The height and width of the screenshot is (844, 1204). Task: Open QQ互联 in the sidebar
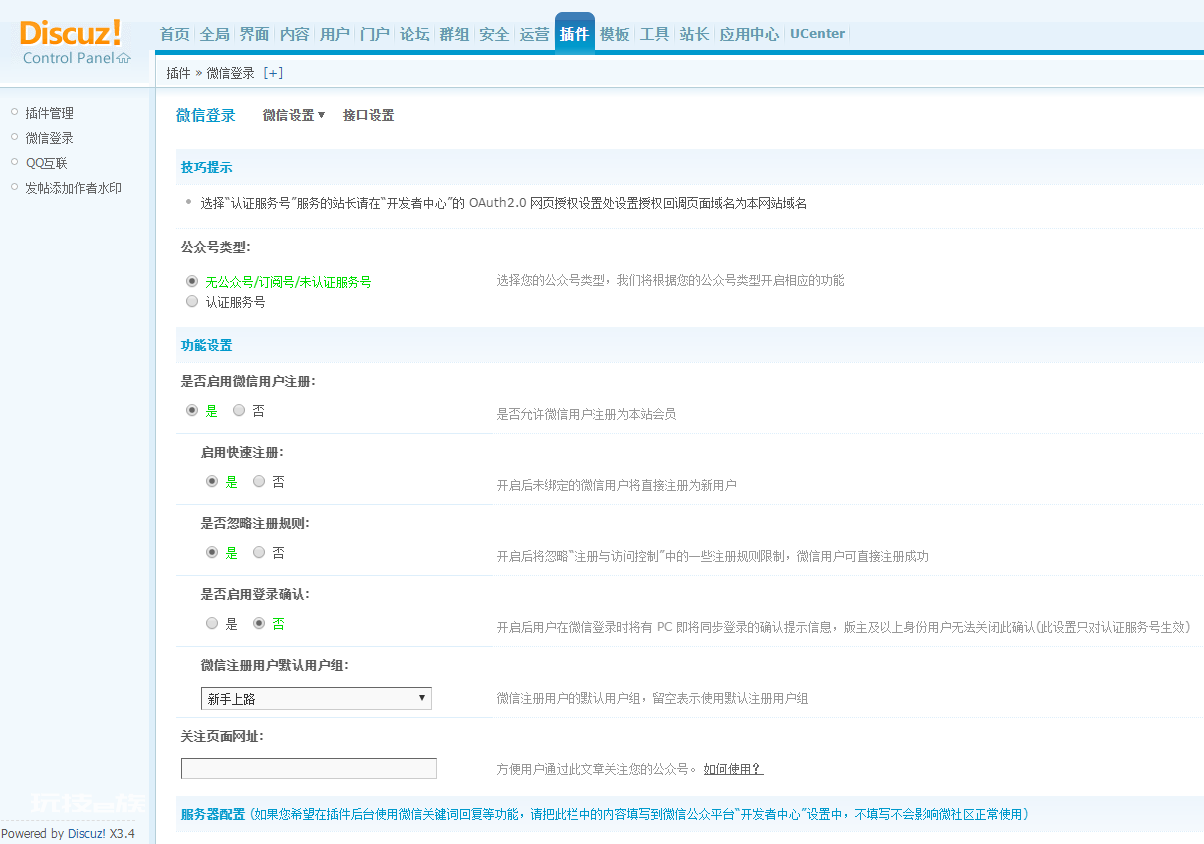coord(47,163)
